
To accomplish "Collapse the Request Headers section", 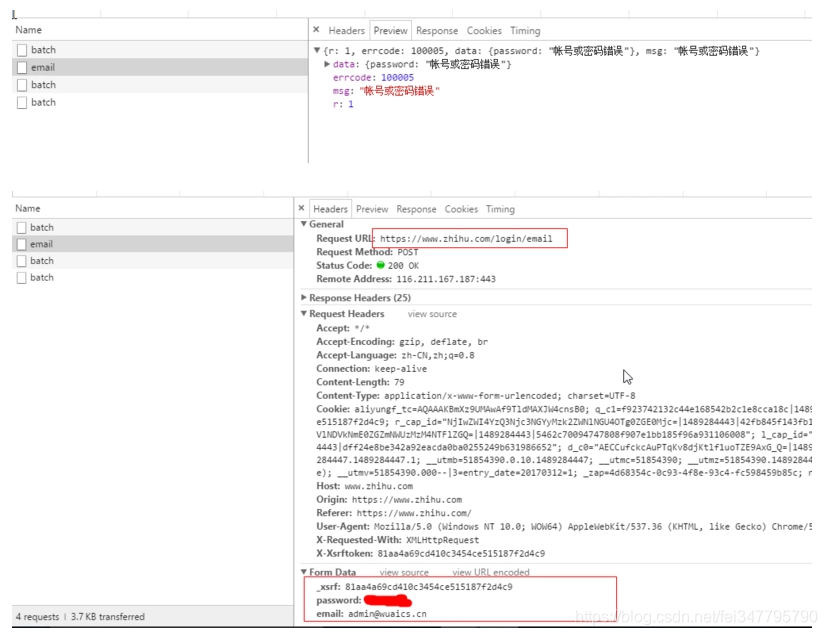I will 304,313.
